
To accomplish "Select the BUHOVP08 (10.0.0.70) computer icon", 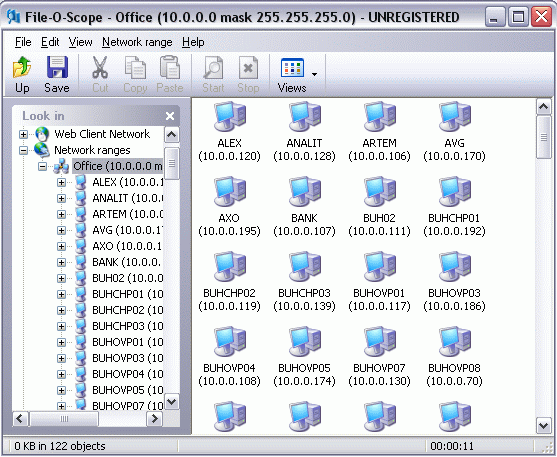I will 454,342.
